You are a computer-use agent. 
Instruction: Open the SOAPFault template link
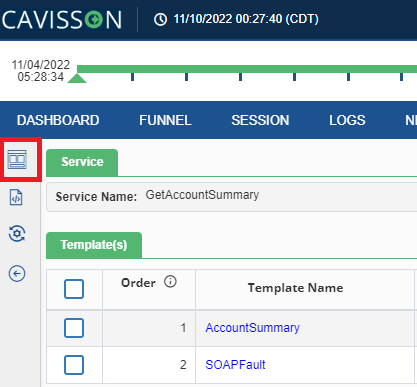point(235,365)
